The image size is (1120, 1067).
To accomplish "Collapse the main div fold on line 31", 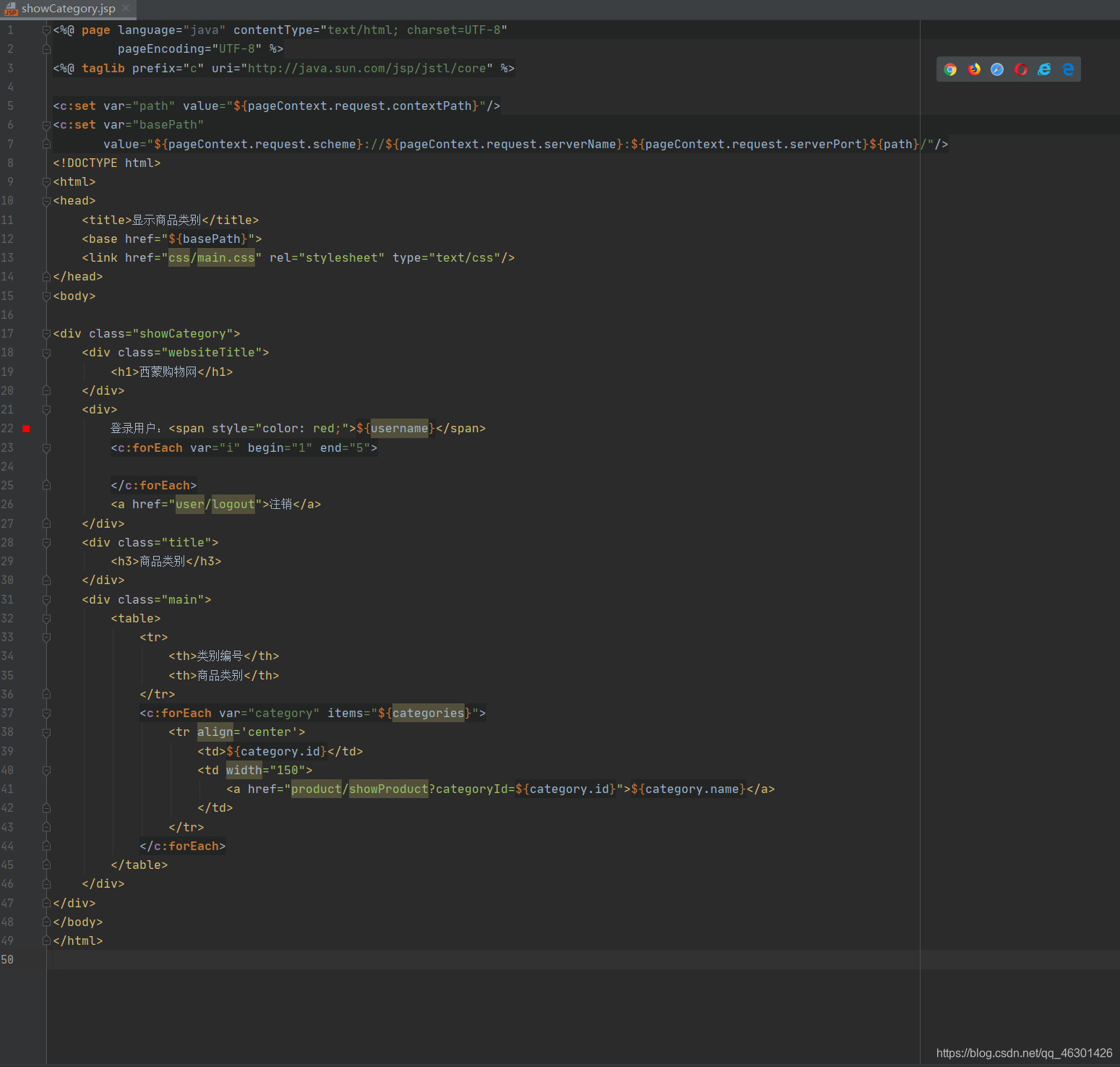I will [x=46, y=600].
